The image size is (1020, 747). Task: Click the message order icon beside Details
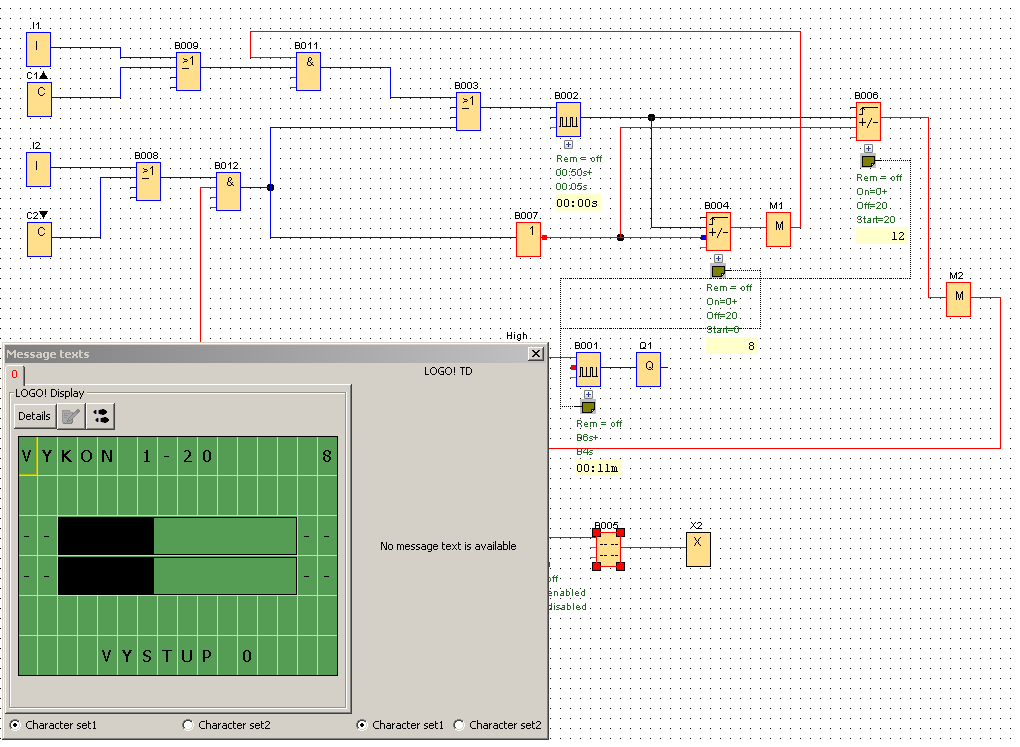(x=101, y=416)
